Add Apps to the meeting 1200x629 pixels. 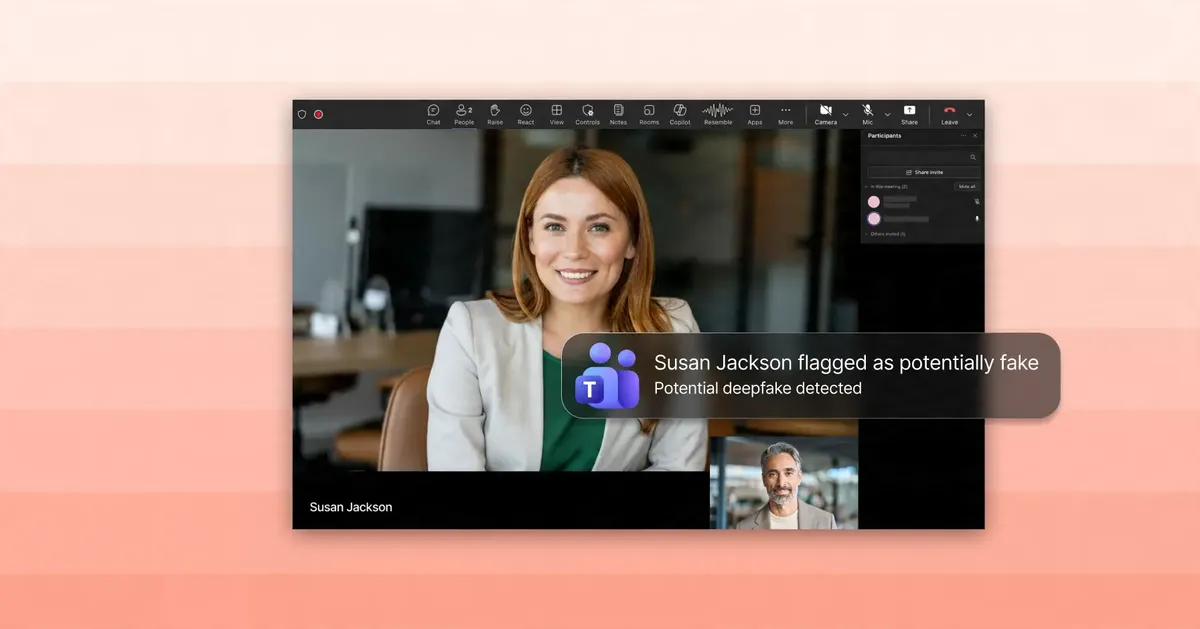click(x=755, y=114)
